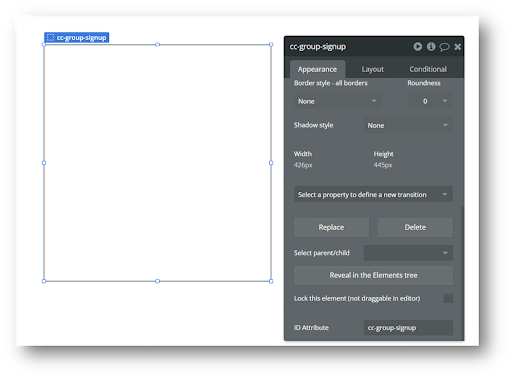This screenshot has width=512, height=379.
Task: Open the info icon in the property panel
Action: [x=431, y=46]
